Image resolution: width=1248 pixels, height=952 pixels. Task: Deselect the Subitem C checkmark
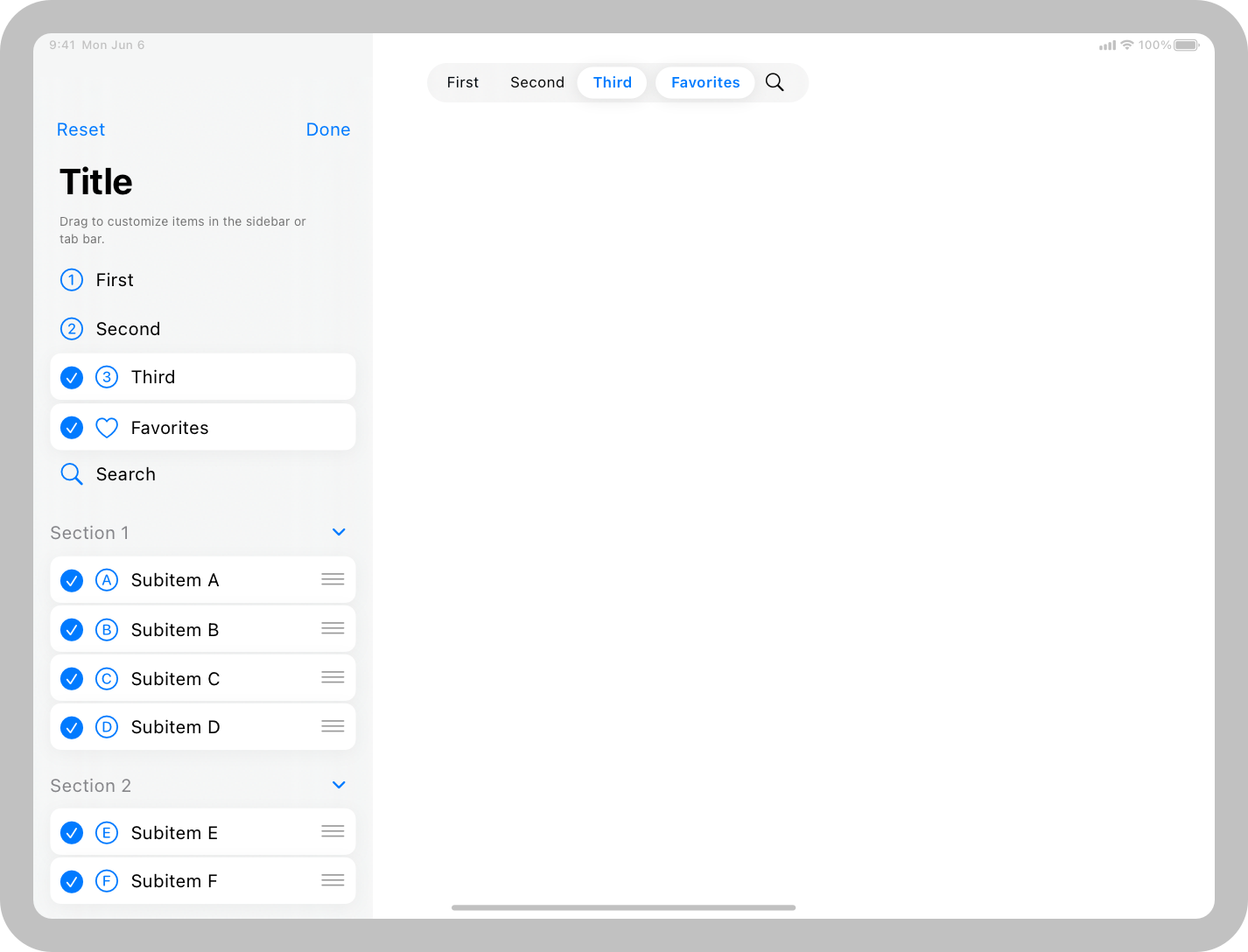pyautogui.click(x=71, y=678)
